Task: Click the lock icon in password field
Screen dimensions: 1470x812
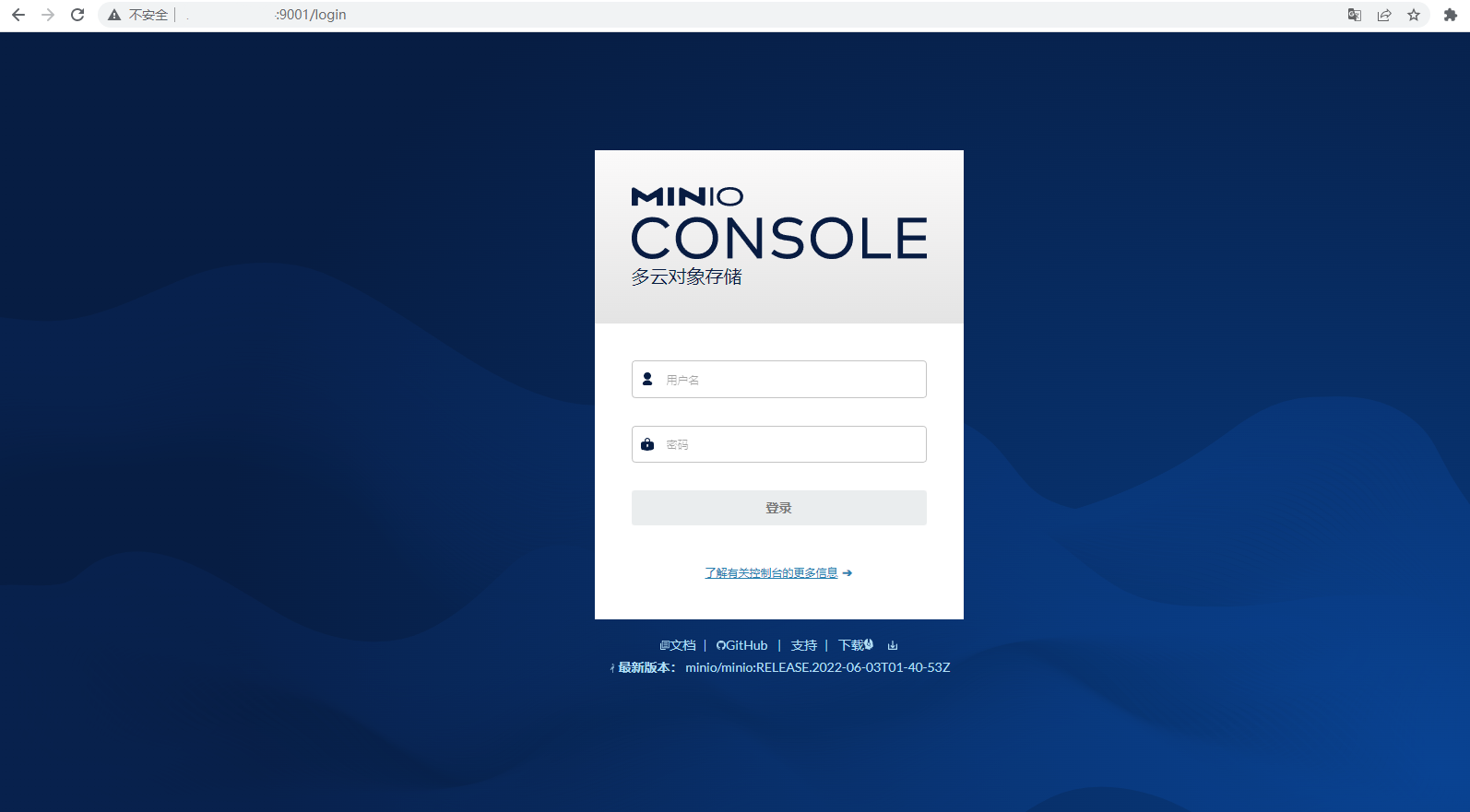Action: tap(647, 444)
